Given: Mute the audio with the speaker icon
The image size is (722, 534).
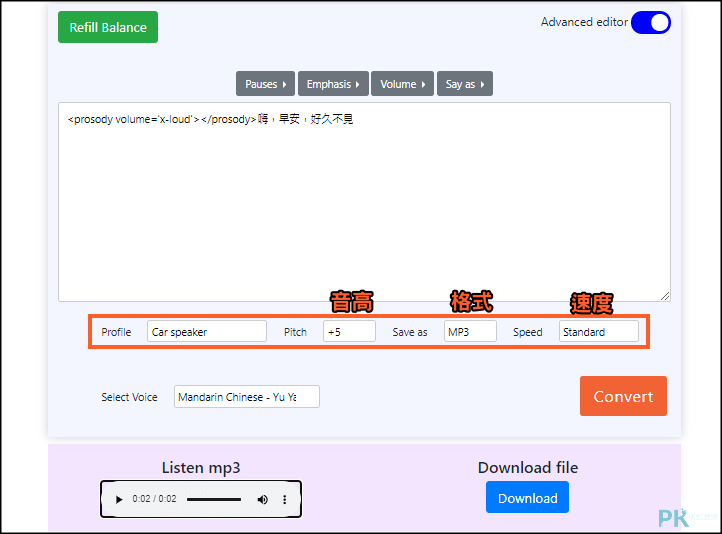Looking at the screenshot, I should click(262, 499).
